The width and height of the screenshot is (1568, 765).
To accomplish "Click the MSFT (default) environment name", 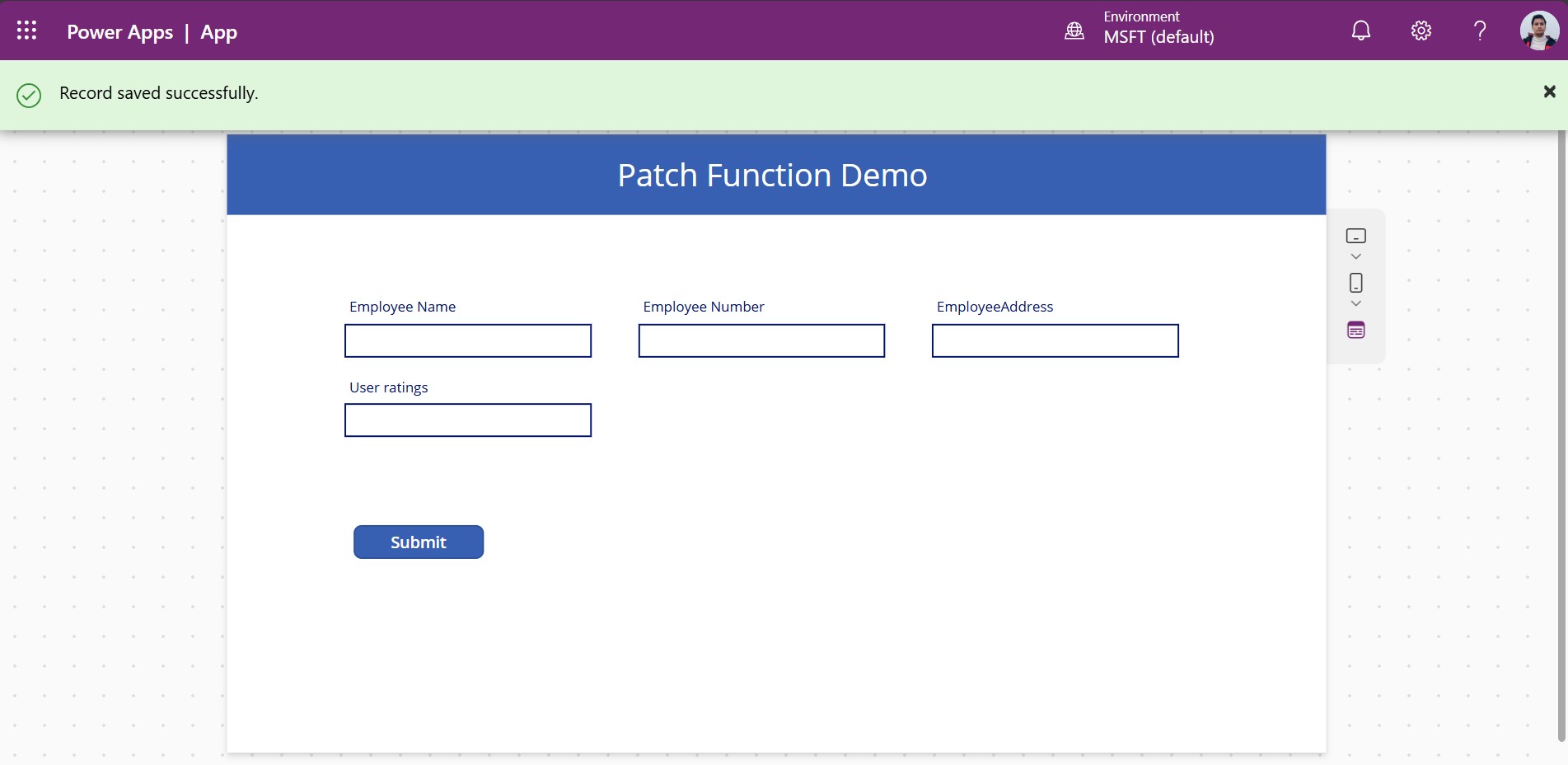I will tap(1158, 37).
